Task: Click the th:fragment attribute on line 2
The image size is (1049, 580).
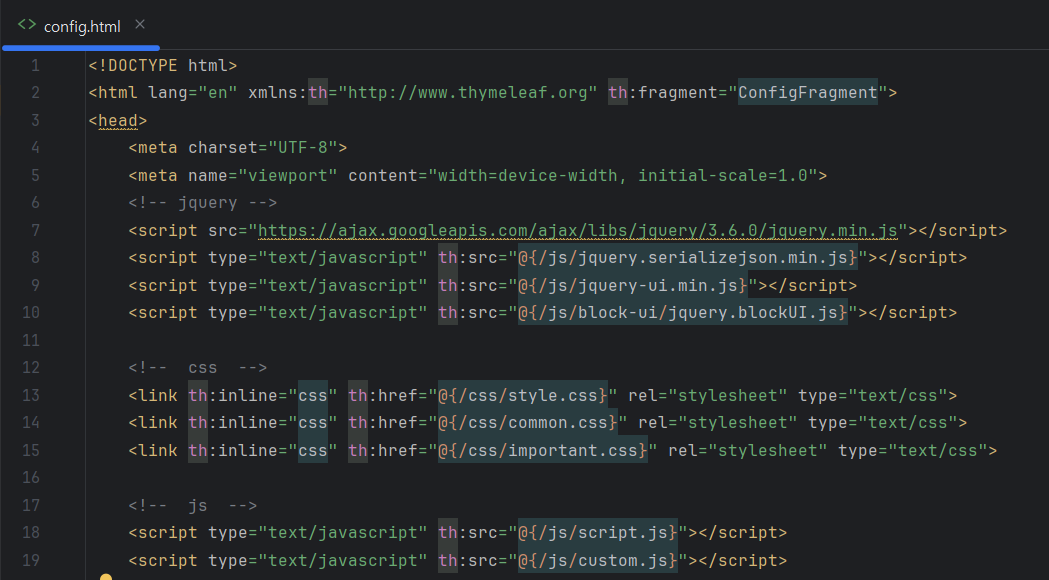Action: [664, 92]
